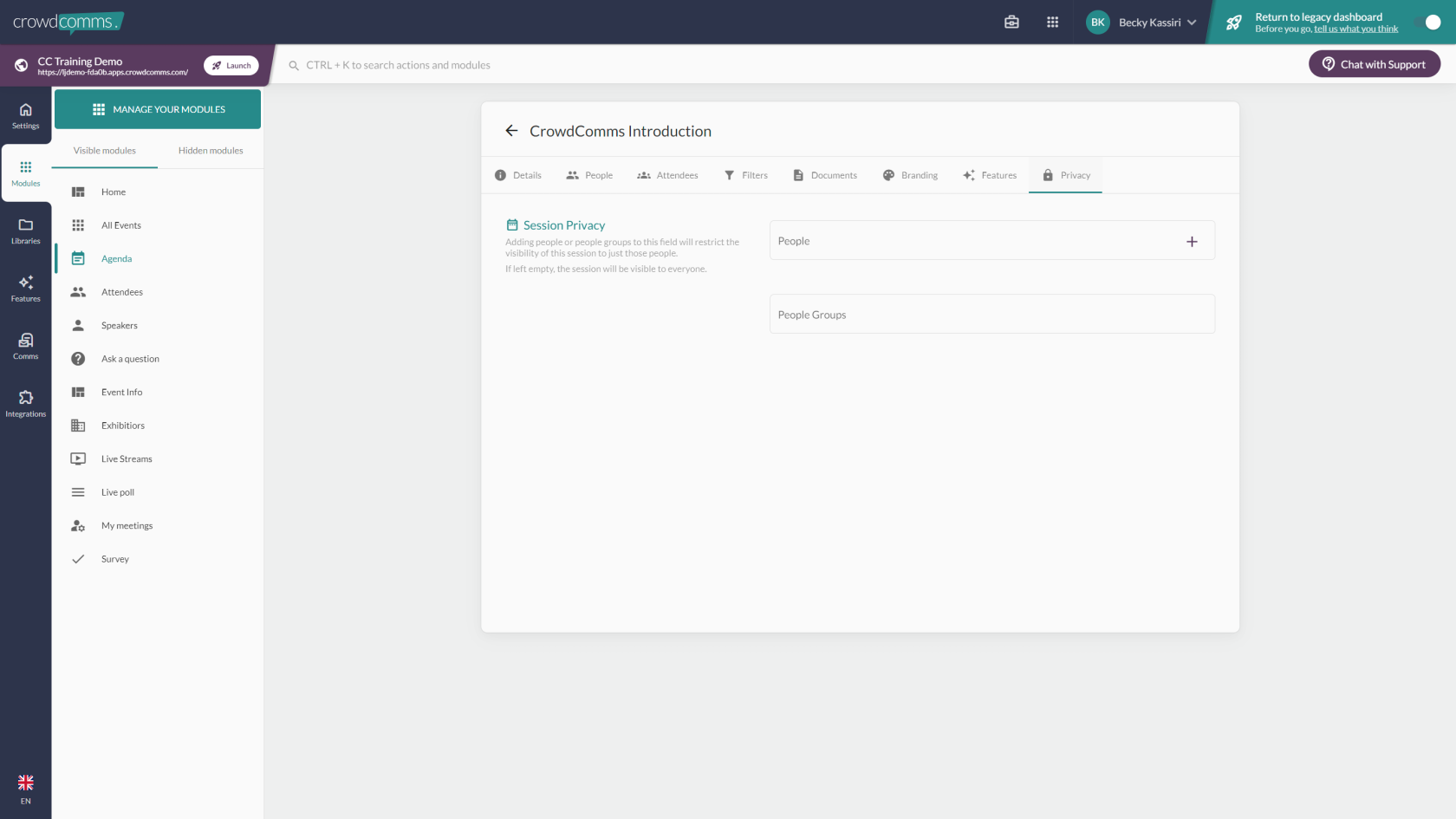Click the Attendees module icon in module list
1456x819 pixels.
[78, 292]
